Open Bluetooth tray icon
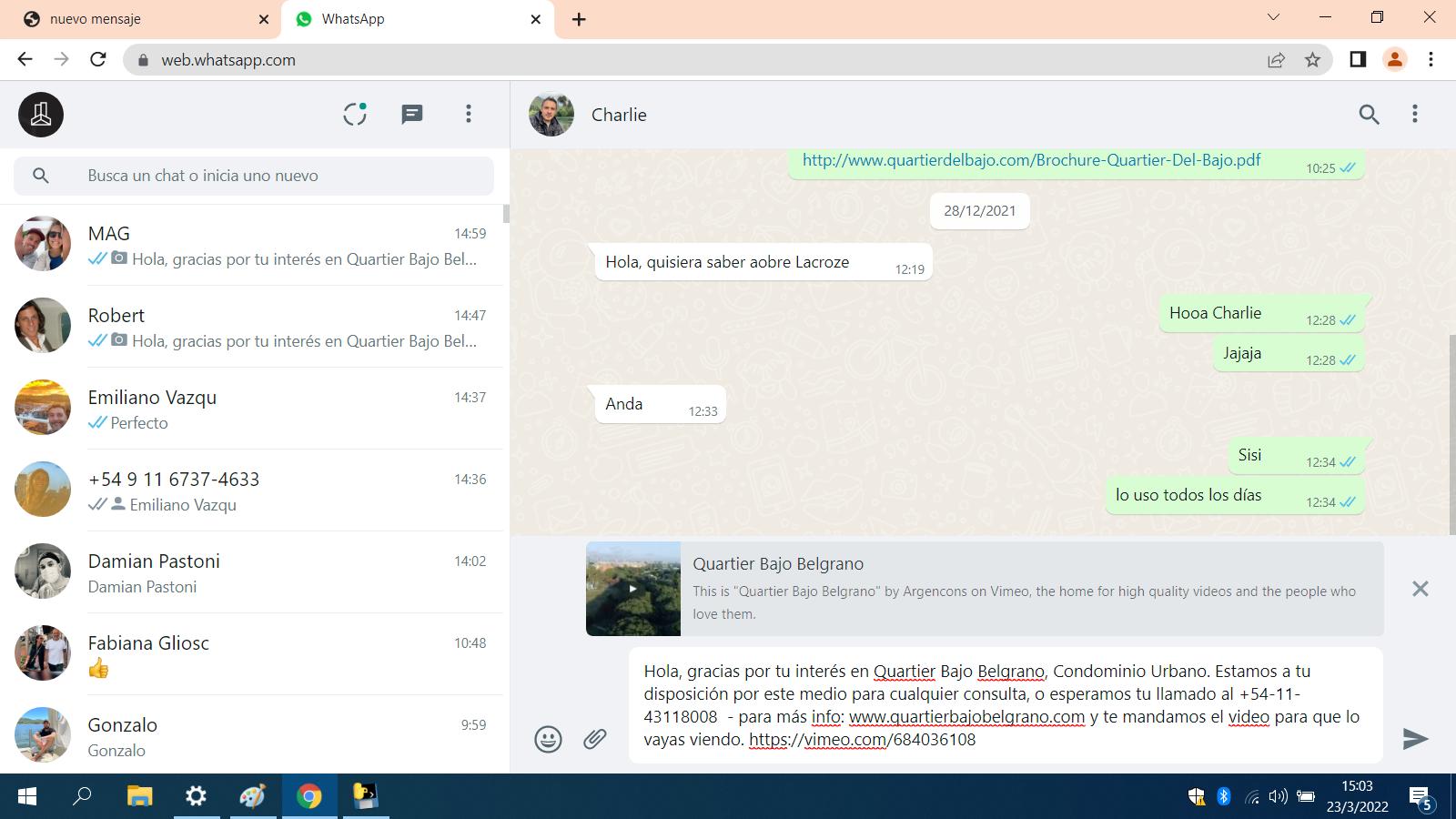The width and height of the screenshot is (1456, 819). click(1224, 797)
